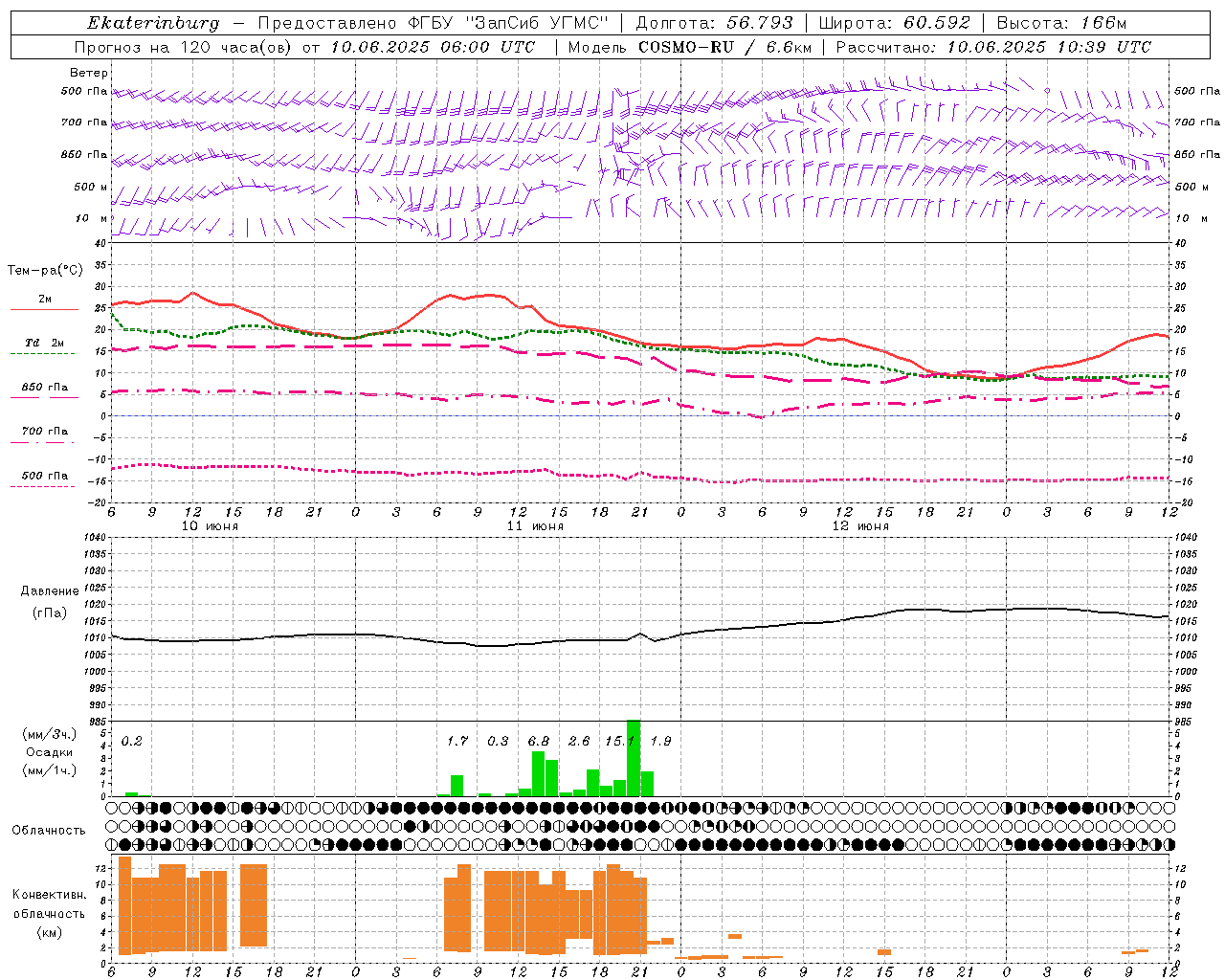Screen dimensions: 1225x980
Task: Click the Высота: 166м header value
Action: click(1061, 23)
